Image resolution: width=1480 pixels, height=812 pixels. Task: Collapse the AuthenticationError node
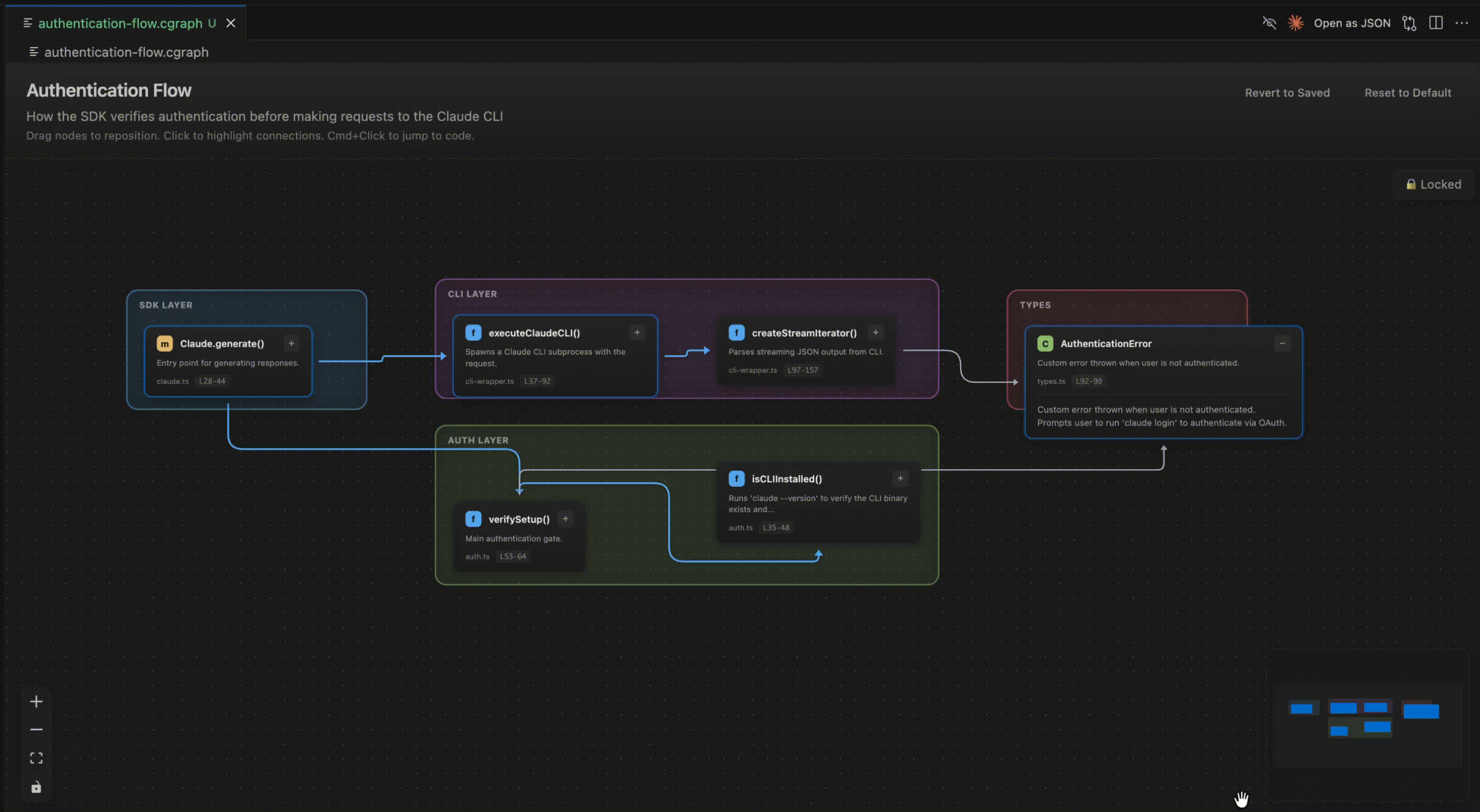tap(1282, 343)
